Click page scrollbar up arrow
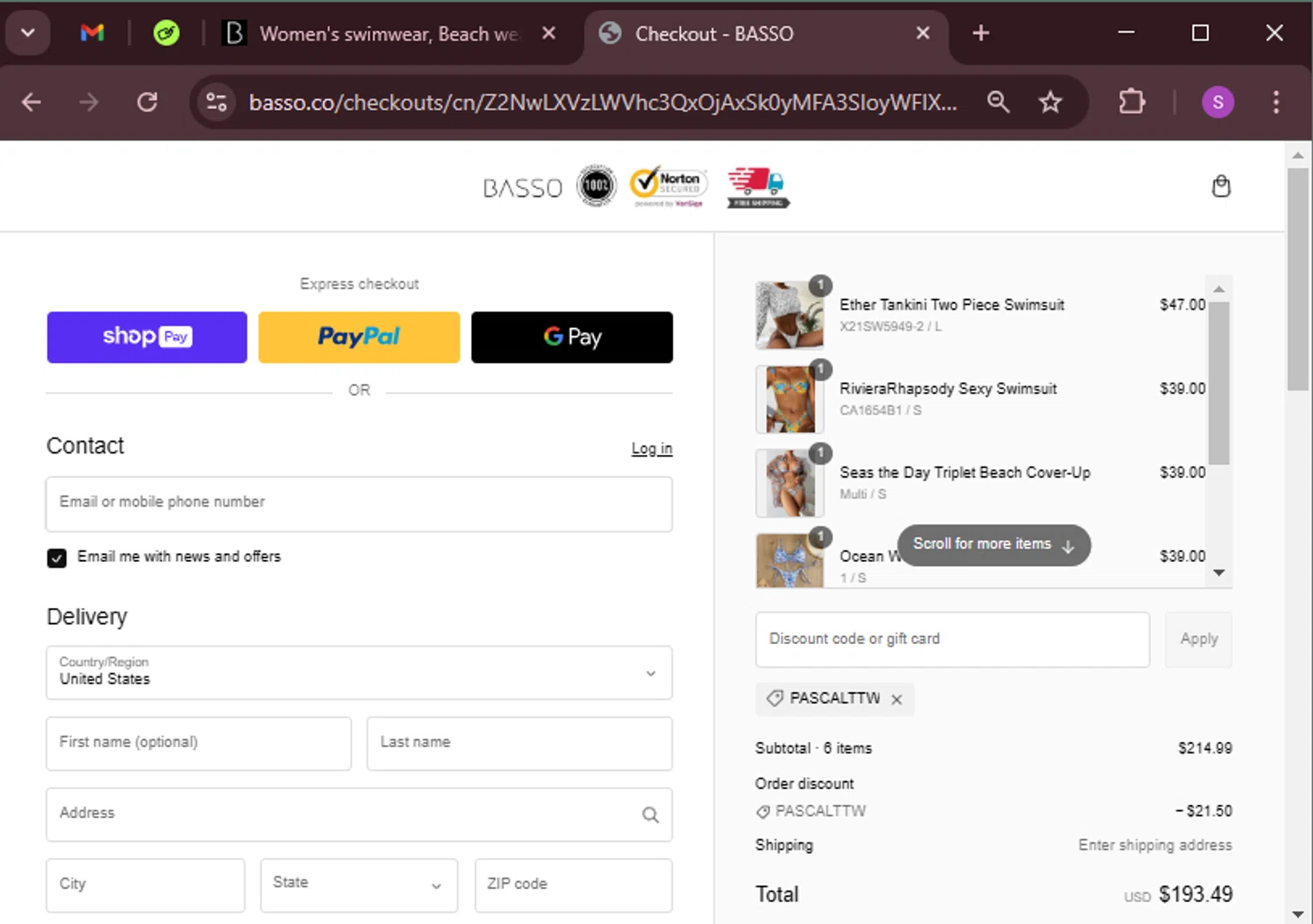1313x924 pixels. click(x=1298, y=155)
